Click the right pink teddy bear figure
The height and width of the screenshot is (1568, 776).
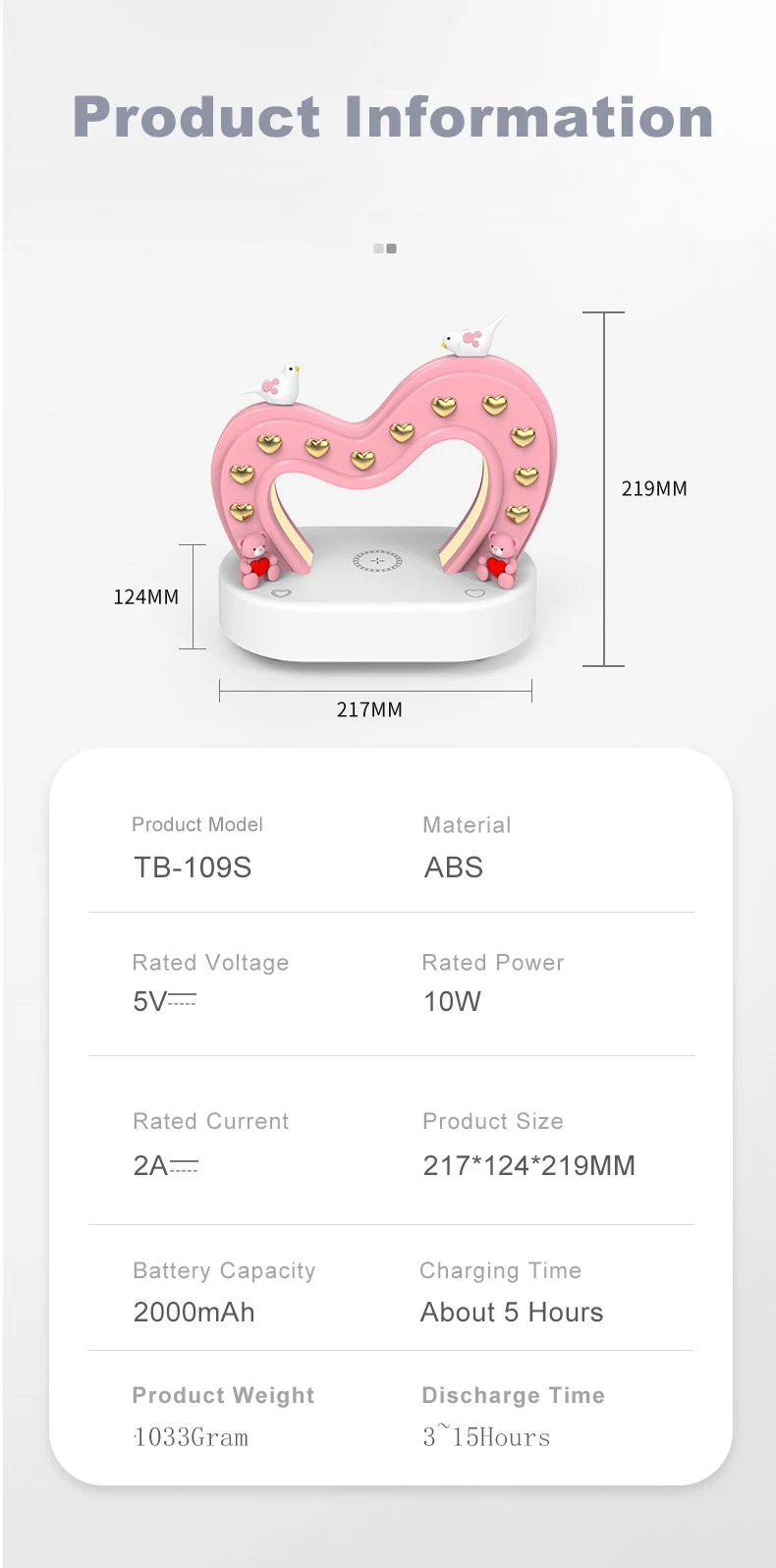pos(498,559)
